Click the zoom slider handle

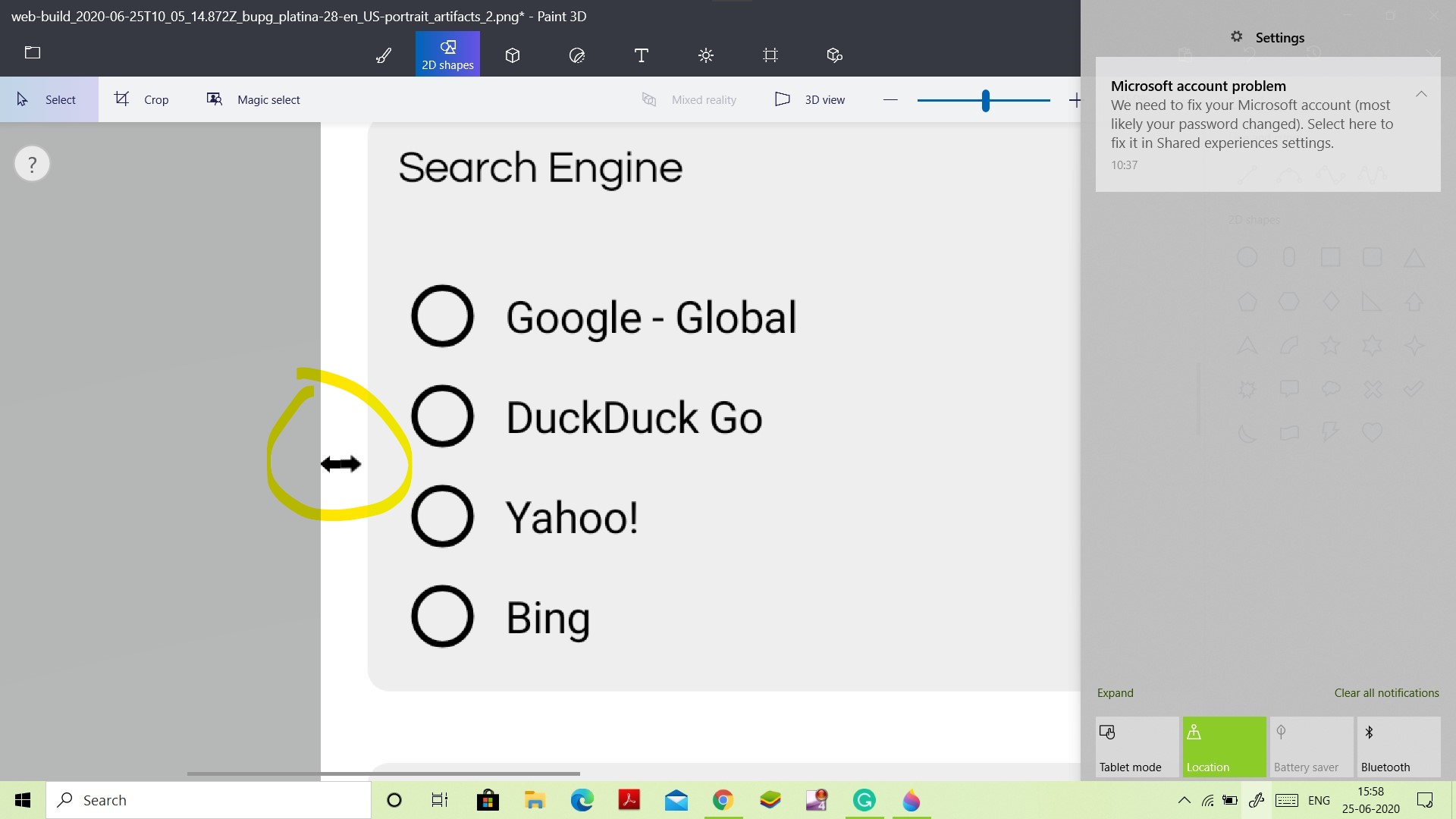coord(985,100)
